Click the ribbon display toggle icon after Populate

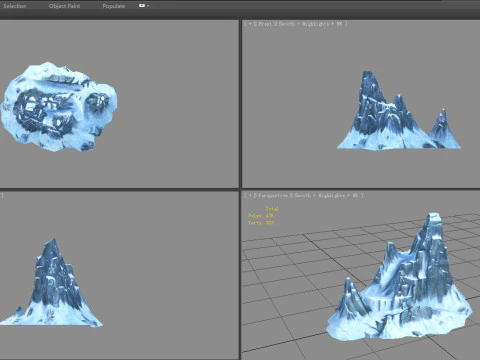[142, 5]
